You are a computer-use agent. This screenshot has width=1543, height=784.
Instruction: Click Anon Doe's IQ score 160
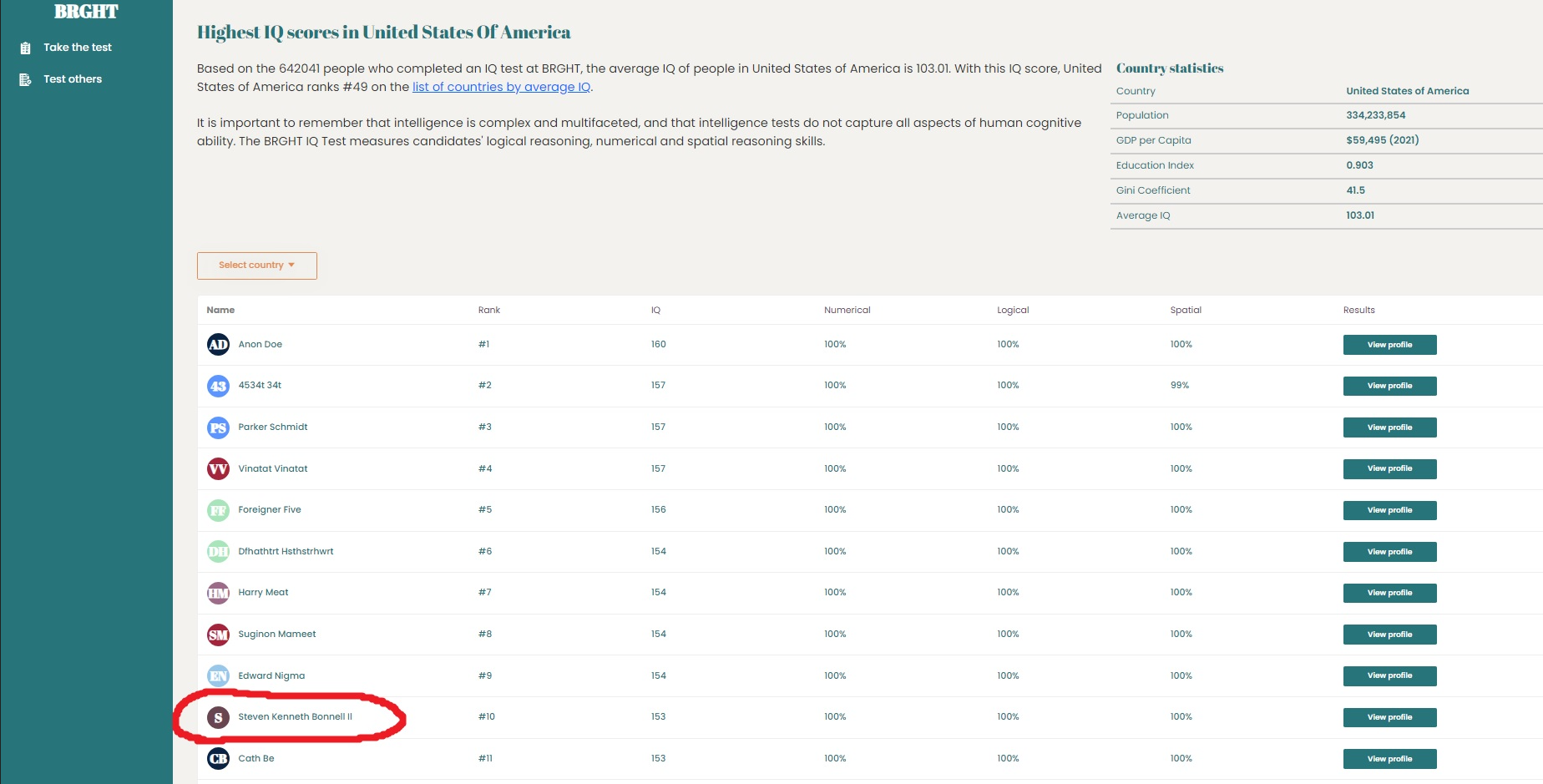(x=659, y=344)
